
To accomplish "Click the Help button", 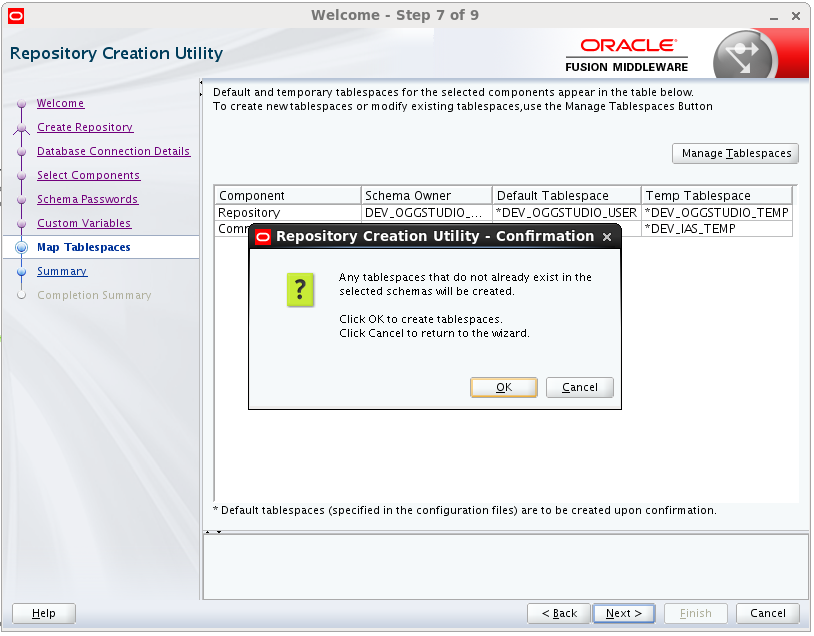I will point(44,613).
